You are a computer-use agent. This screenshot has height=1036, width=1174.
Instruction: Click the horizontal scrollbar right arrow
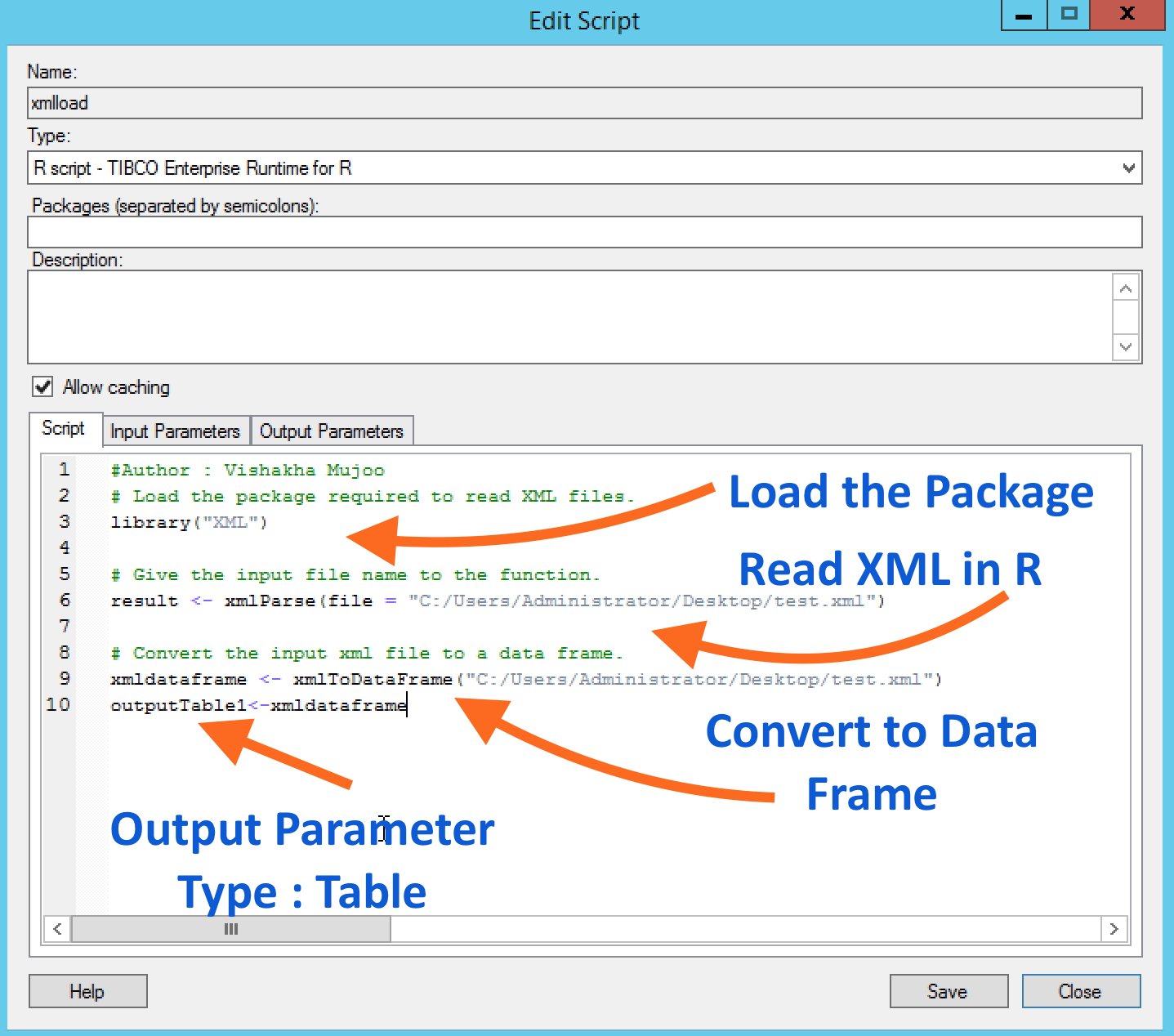pyautogui.click(x=1114, y=929)
